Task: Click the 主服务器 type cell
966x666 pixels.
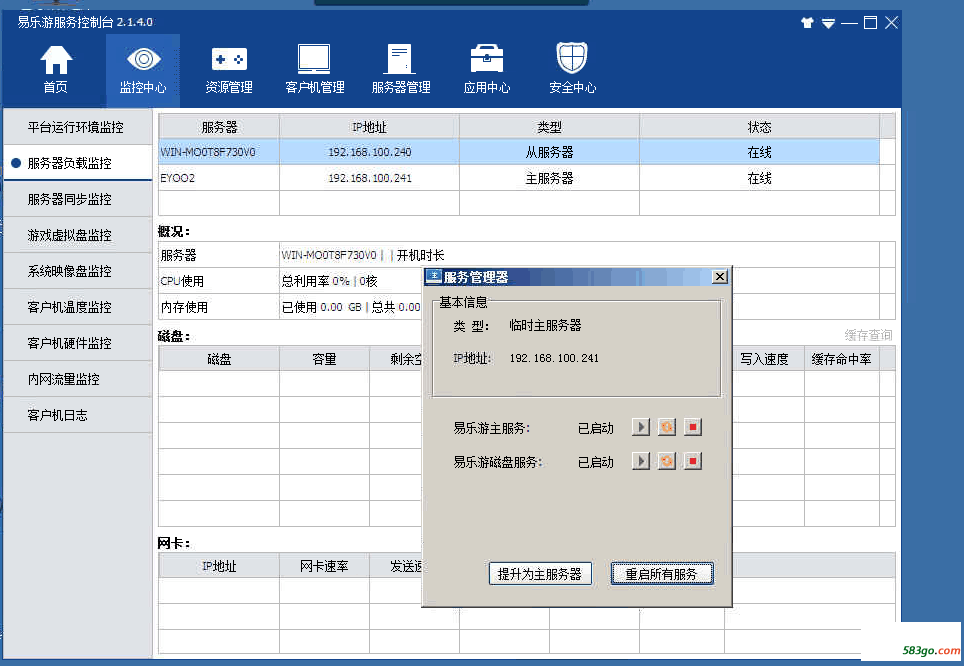Action: point(549,178)
